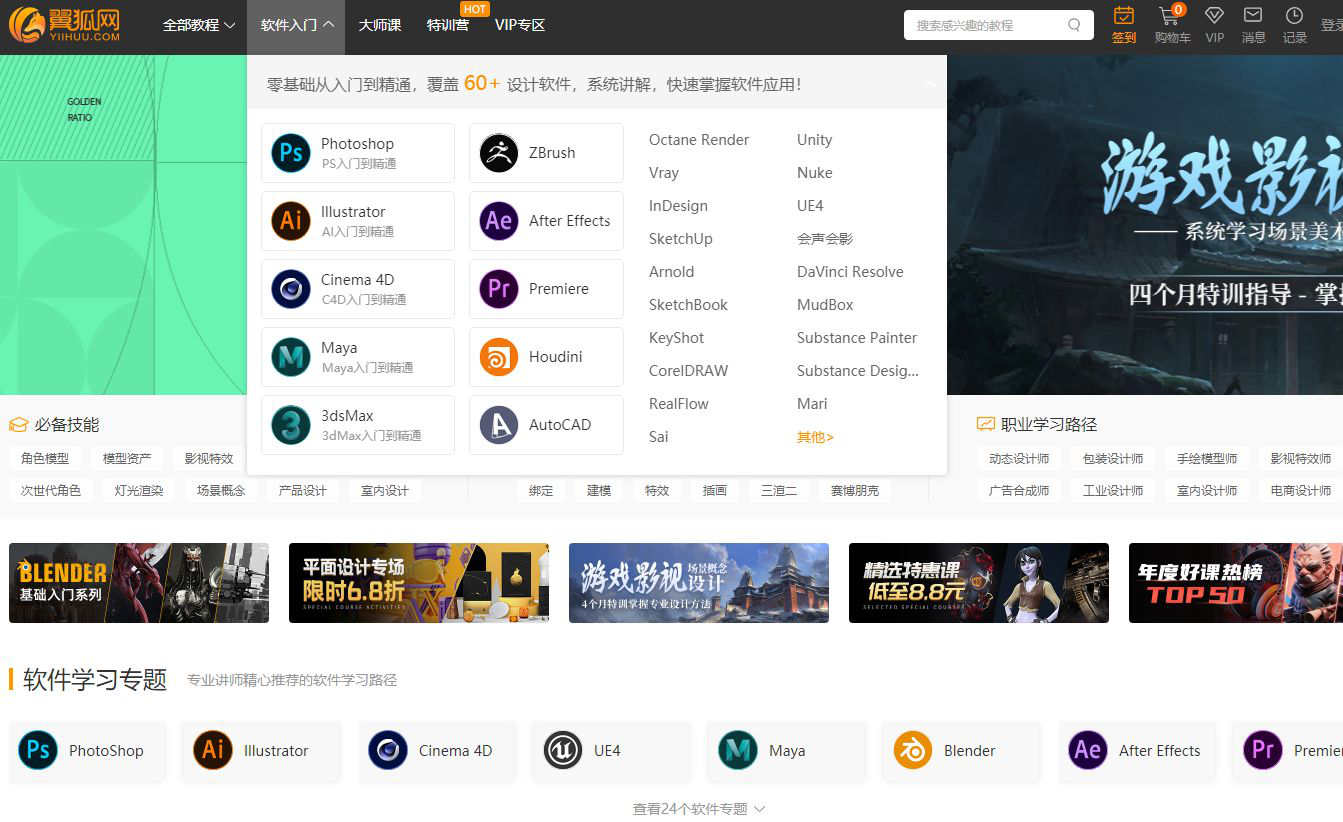1343x822 pixels.
Task: Click the AutoCAD icon
Action: coord(499,425)
